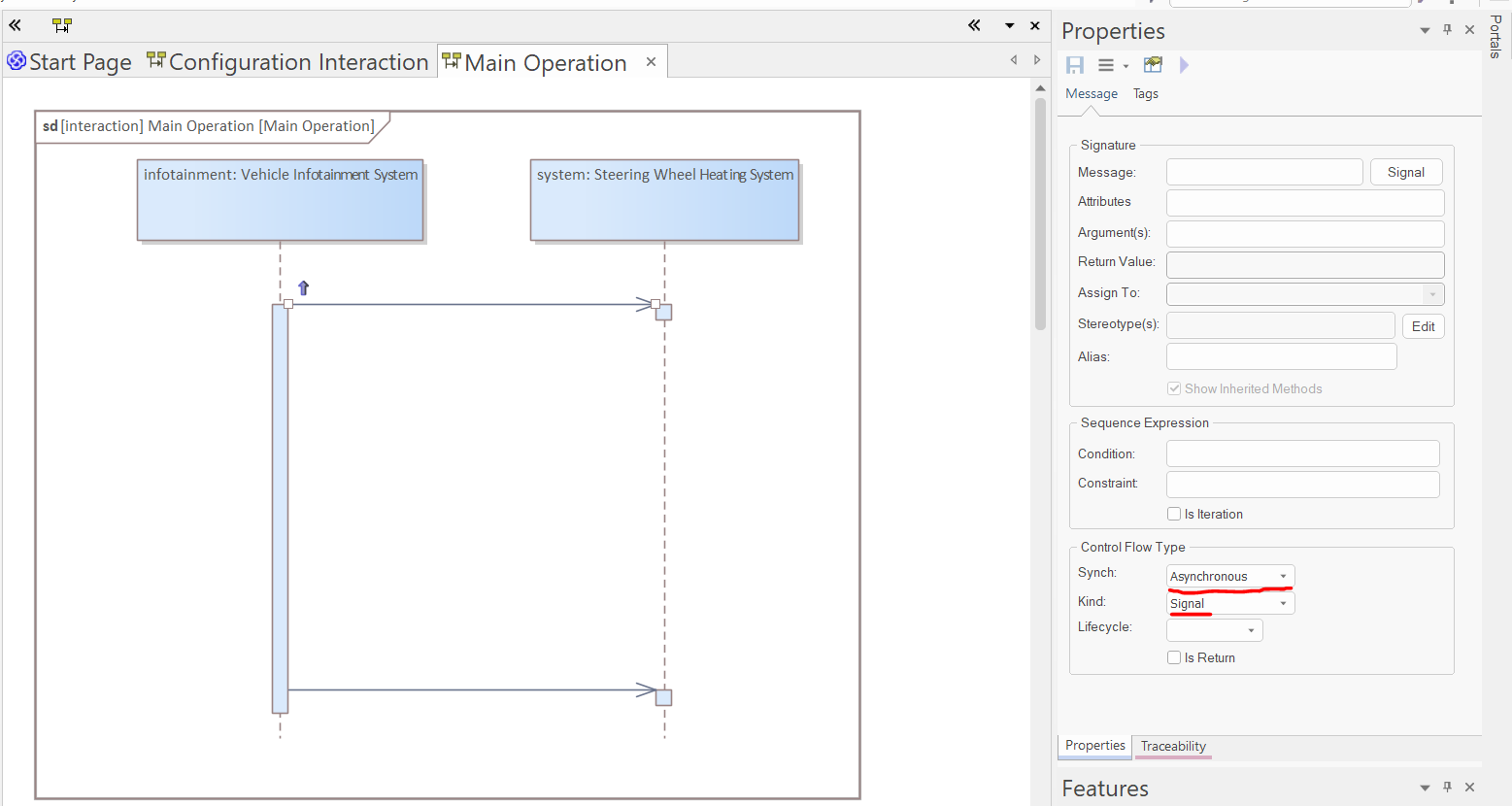Click the Signal button next to Message
1512x806 pixels.
click(1405, 172)
